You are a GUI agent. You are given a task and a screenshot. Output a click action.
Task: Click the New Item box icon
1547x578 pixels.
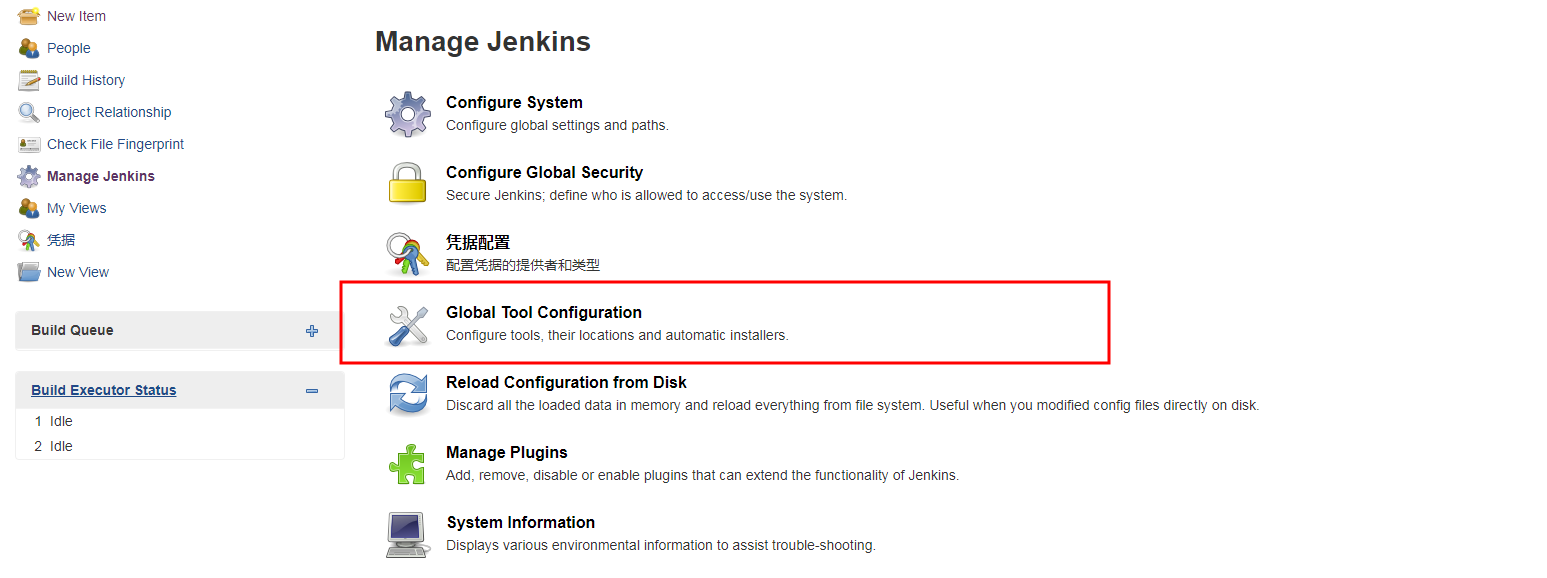29,16
